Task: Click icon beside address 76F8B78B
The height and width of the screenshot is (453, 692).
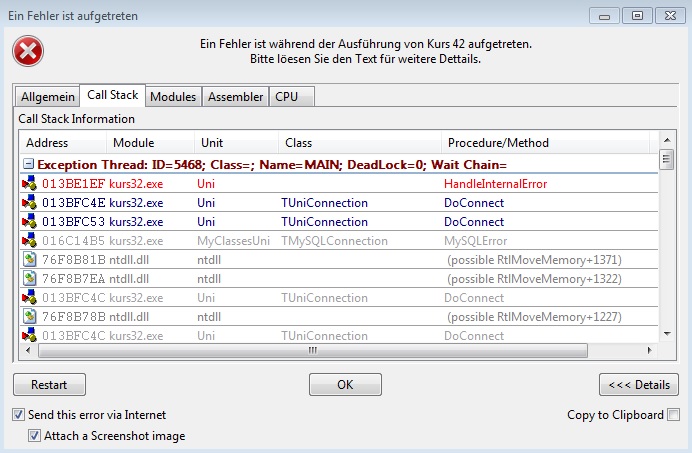Action: coord(30,317)
